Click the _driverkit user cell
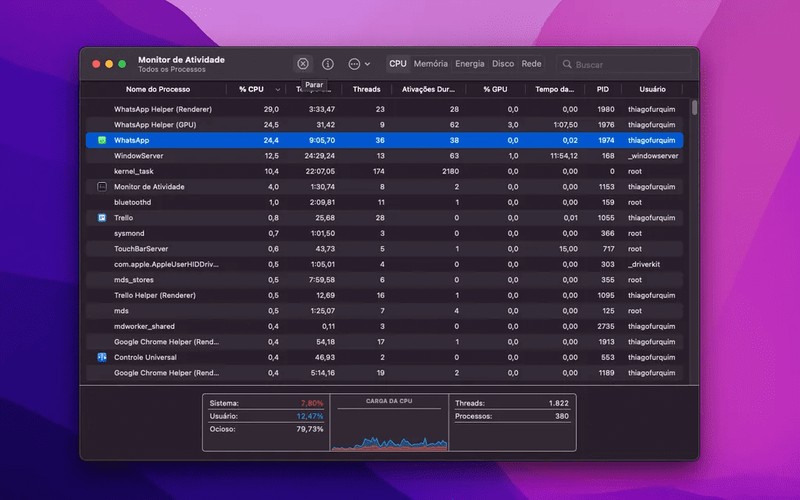 [644, 264]
